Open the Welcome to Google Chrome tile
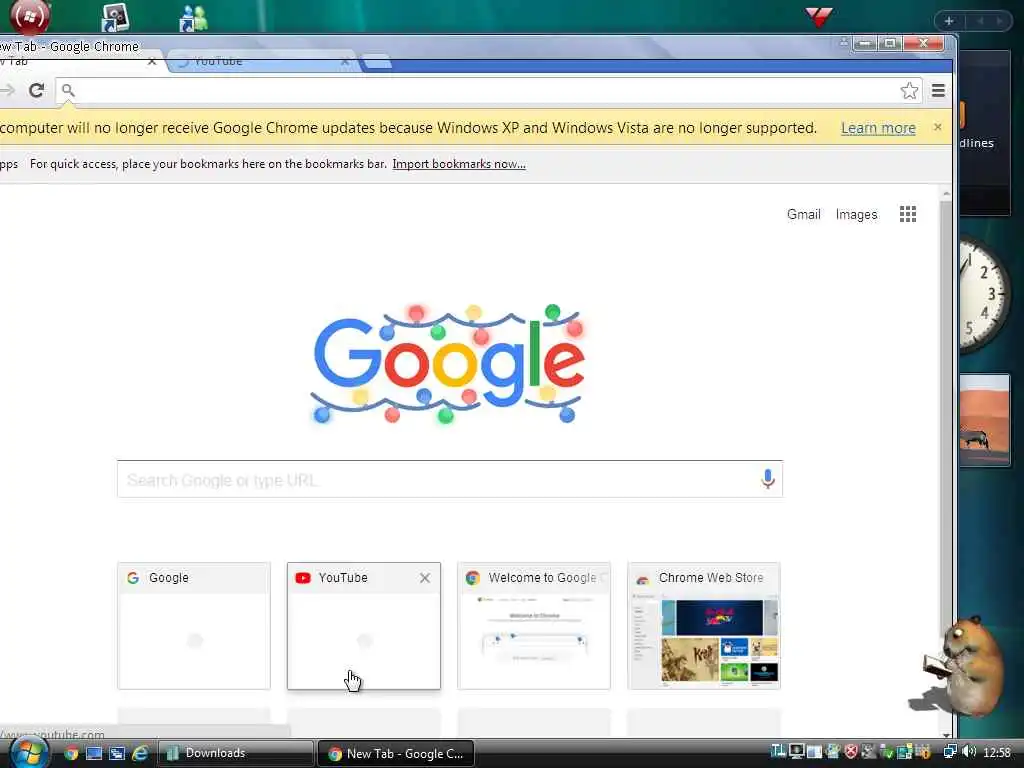The width and height of the screenshot is (1024, 768). point(534,626)
